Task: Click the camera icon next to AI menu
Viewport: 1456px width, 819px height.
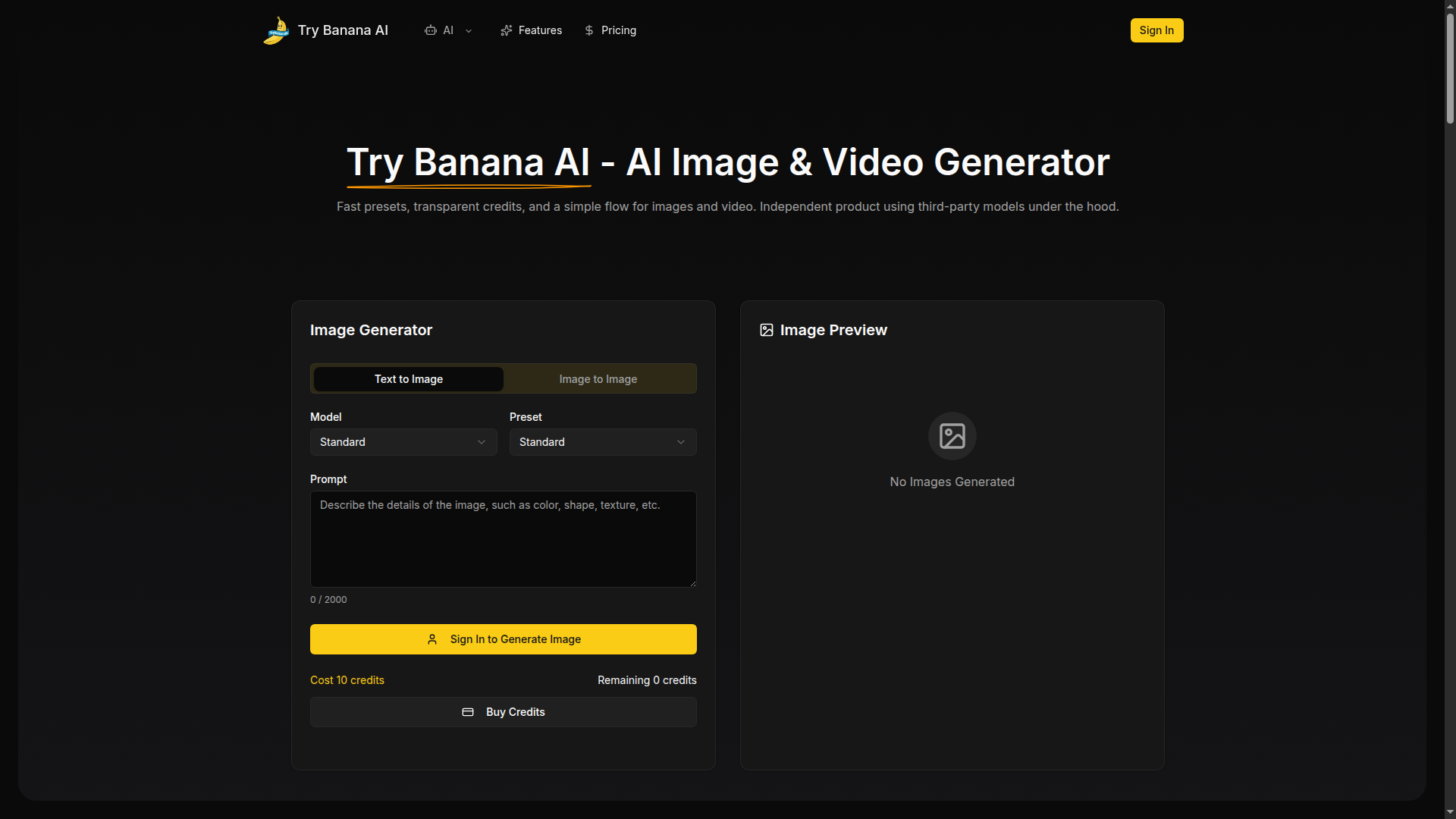Action: click(431, 30)
